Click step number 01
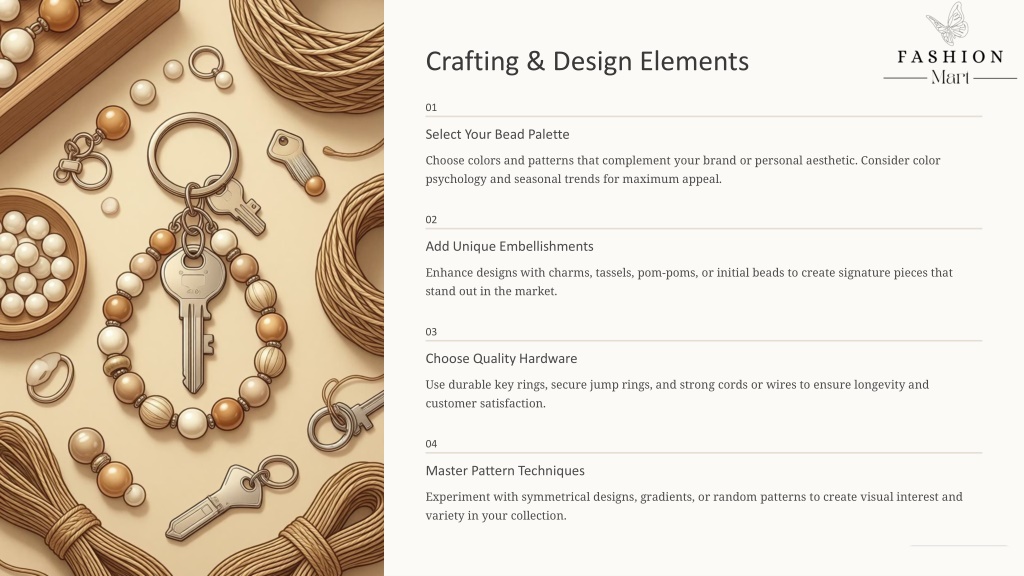The width and height of the screenshot is (1024, 576). (x=431, y=107)
